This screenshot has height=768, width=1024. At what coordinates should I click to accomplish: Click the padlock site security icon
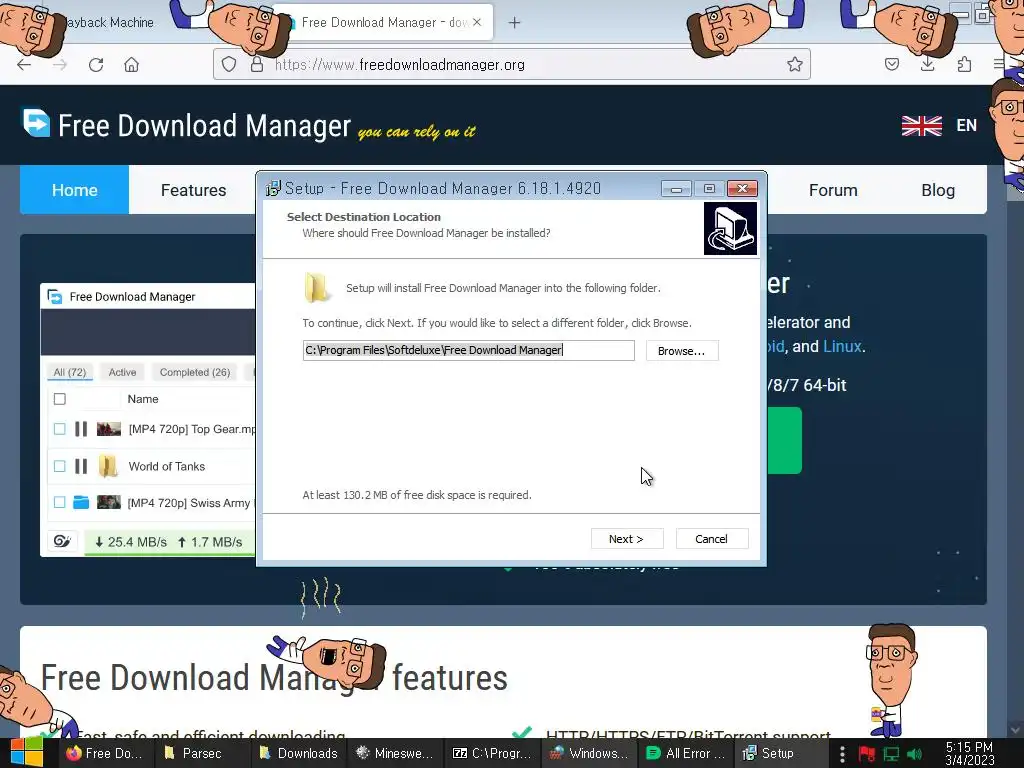click(x=257, y=64)
